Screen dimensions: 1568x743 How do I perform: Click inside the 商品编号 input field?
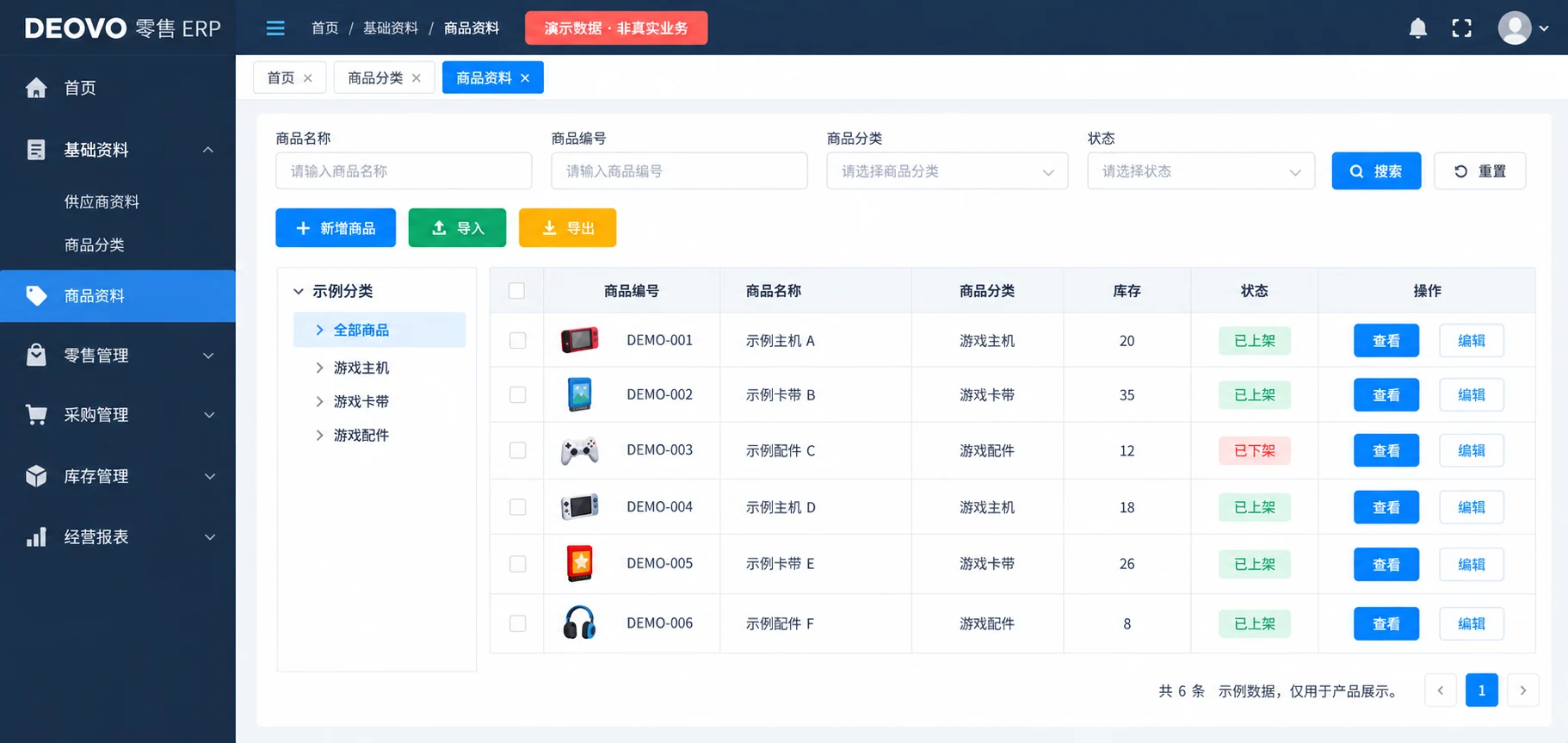679,171
